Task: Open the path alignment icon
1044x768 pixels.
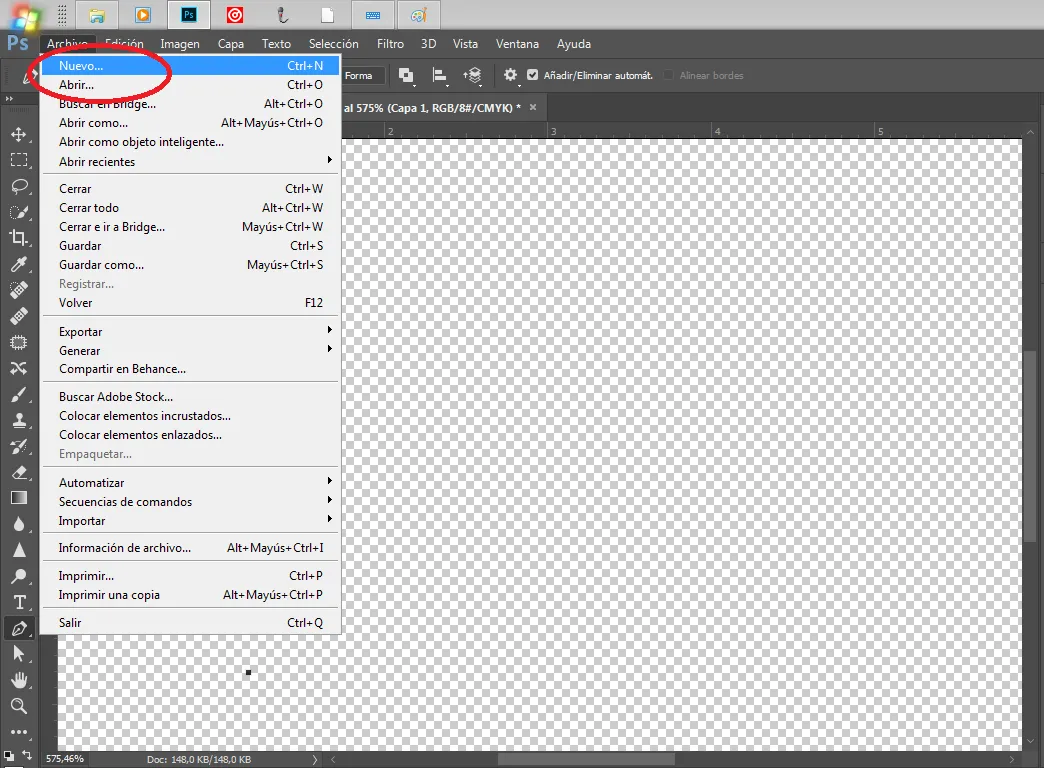Action: pyautogui.click(x=439, y=75)
